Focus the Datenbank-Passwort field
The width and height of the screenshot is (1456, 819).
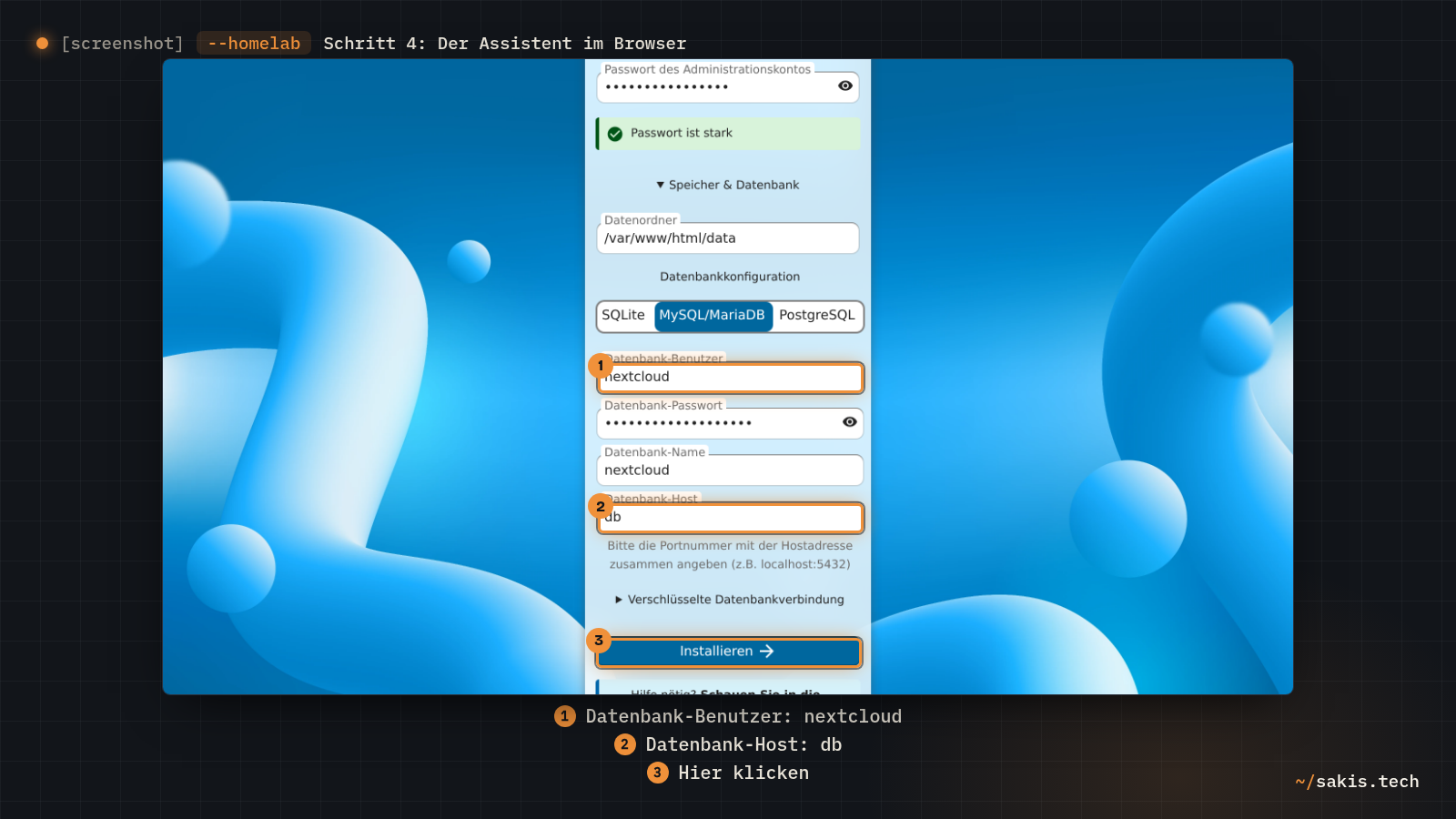(730, 423)
